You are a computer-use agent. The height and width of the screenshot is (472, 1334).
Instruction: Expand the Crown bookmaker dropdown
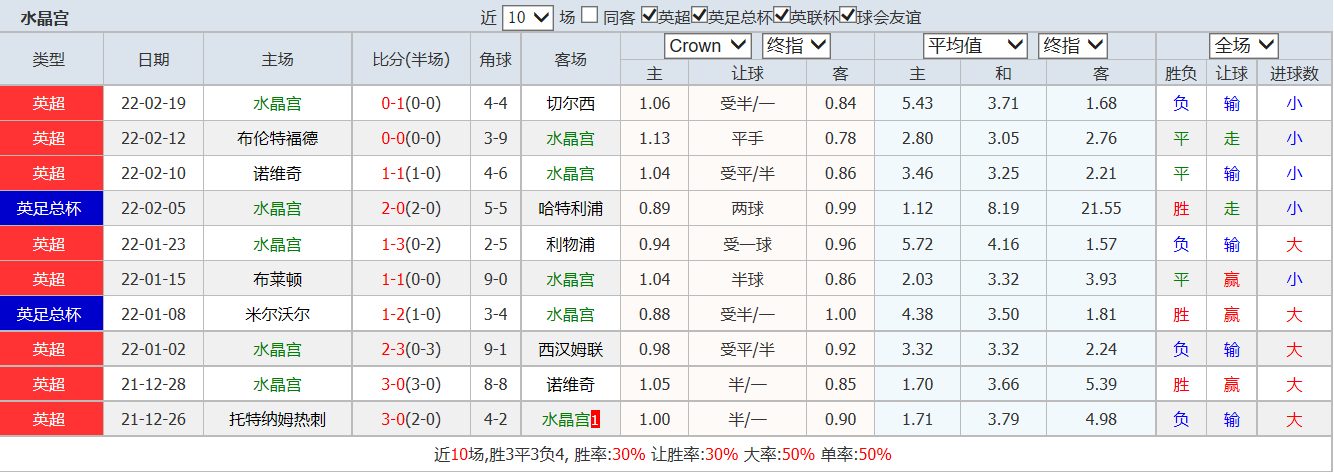point(707,45)
